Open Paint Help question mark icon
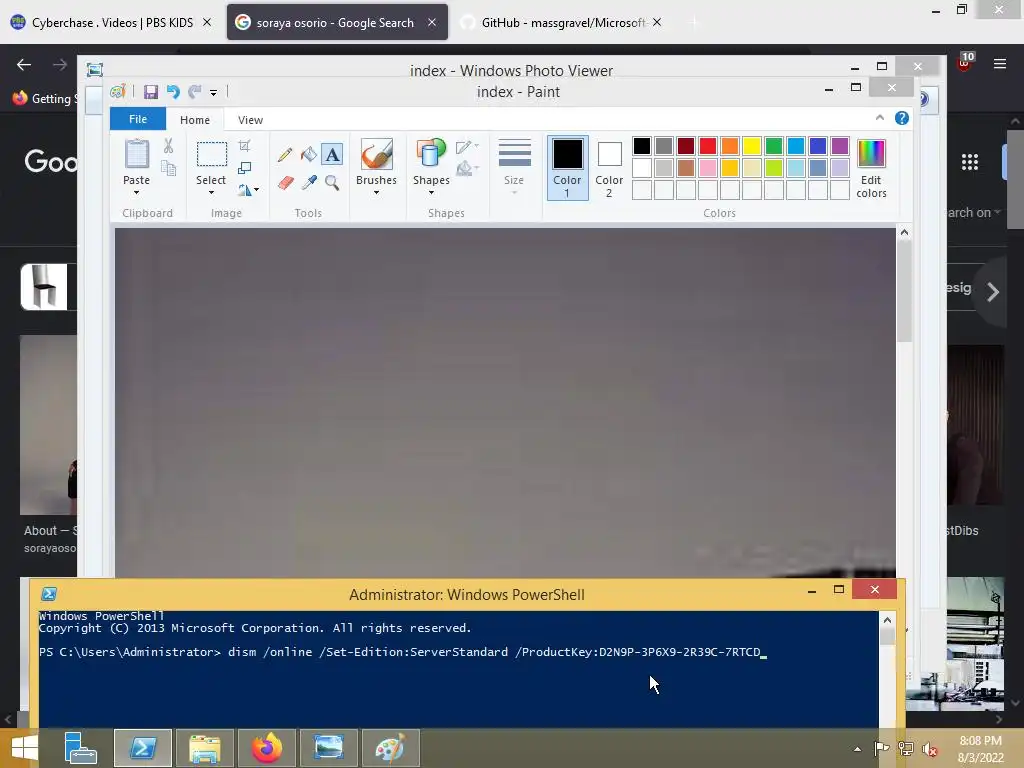Viewport: 1024px width, 768px height. pos(902,118)
